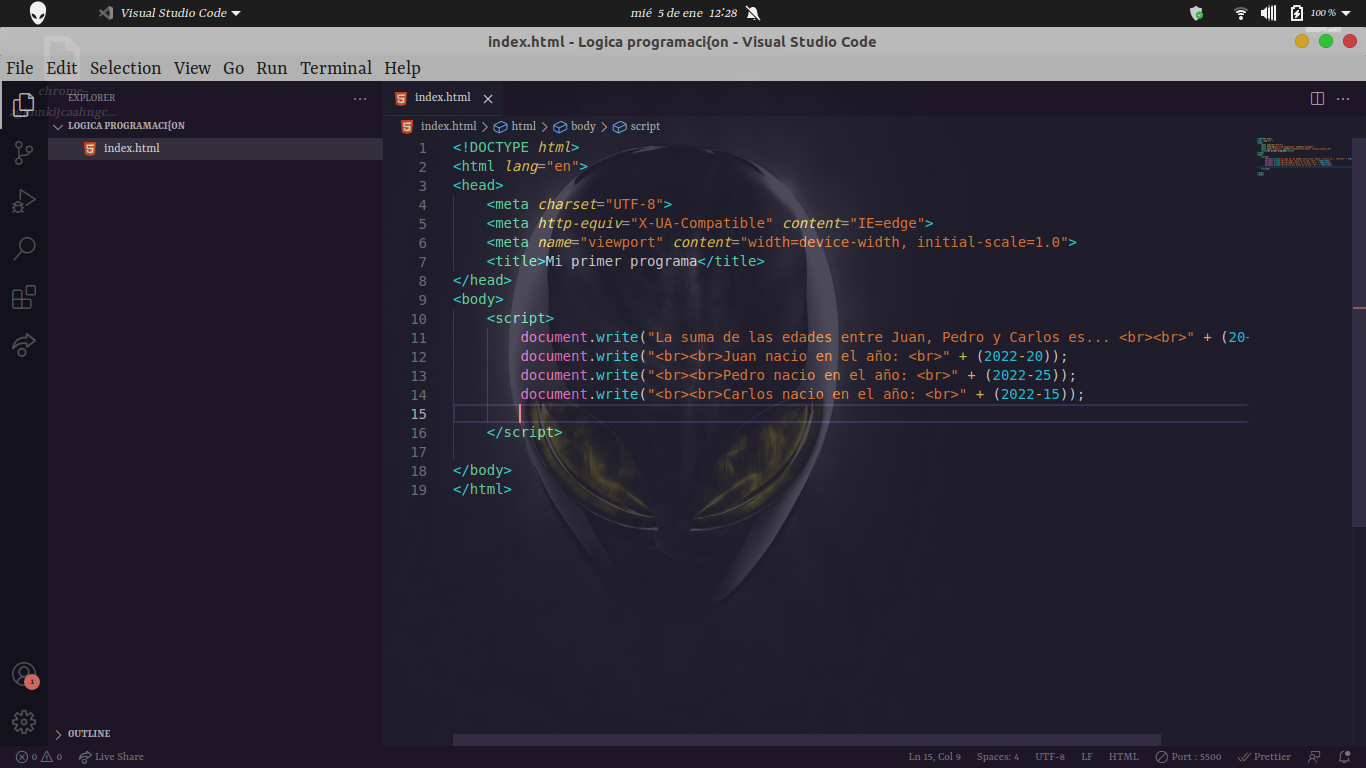
Task: Collapse the LOGICA PROGRAMACI{ON folder section
Action: [x=215, y=126]
